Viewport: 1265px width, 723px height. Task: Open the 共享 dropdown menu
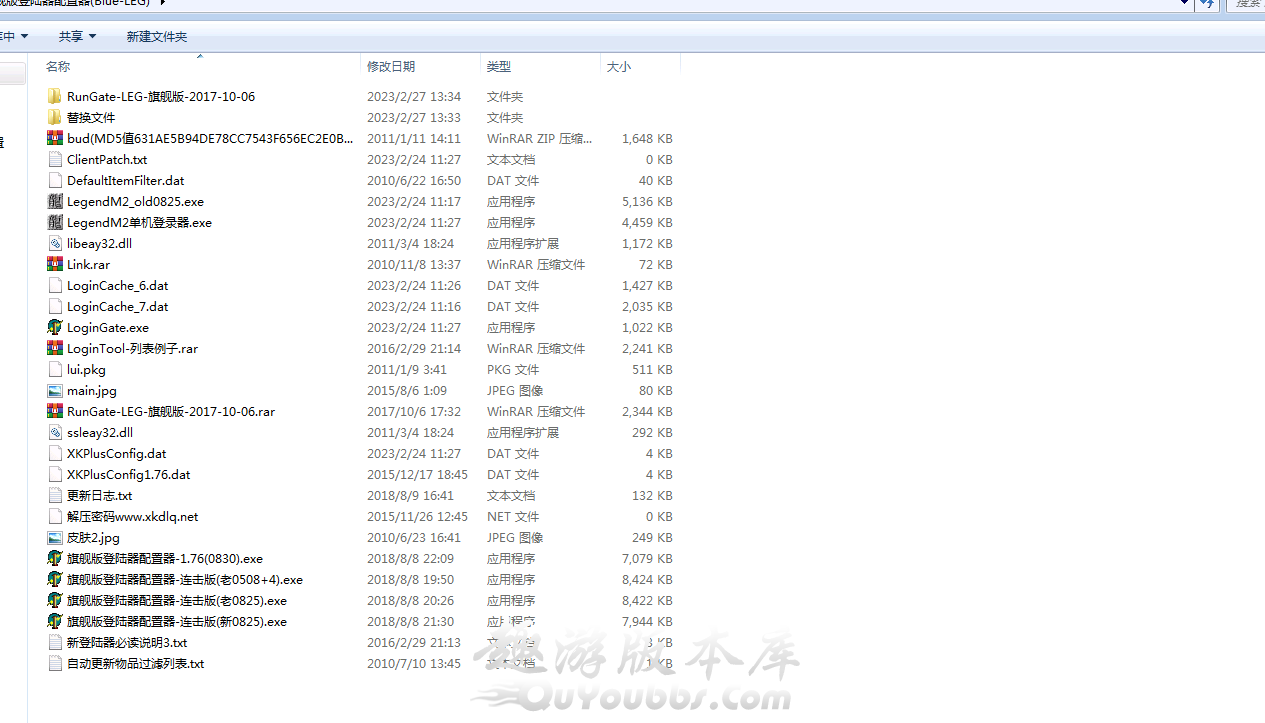pyautogui.click(x=77, y=37)
